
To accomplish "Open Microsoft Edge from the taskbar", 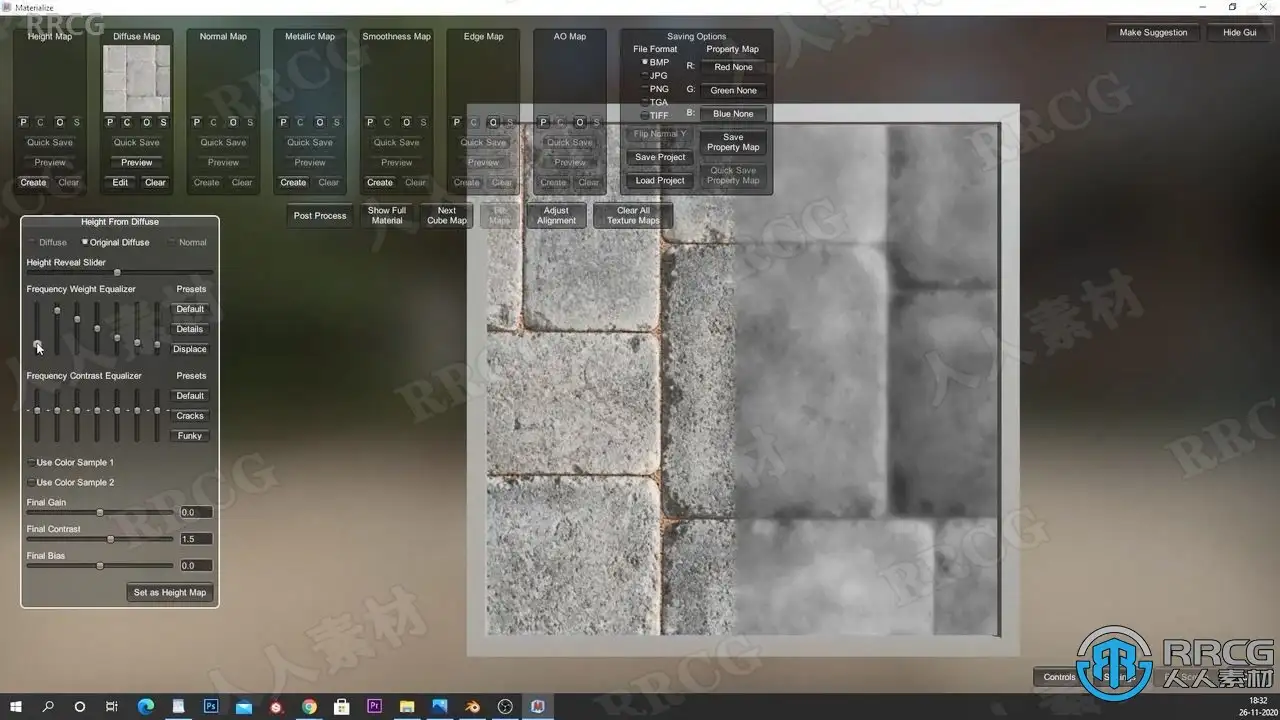I will (x=145, y=706).
